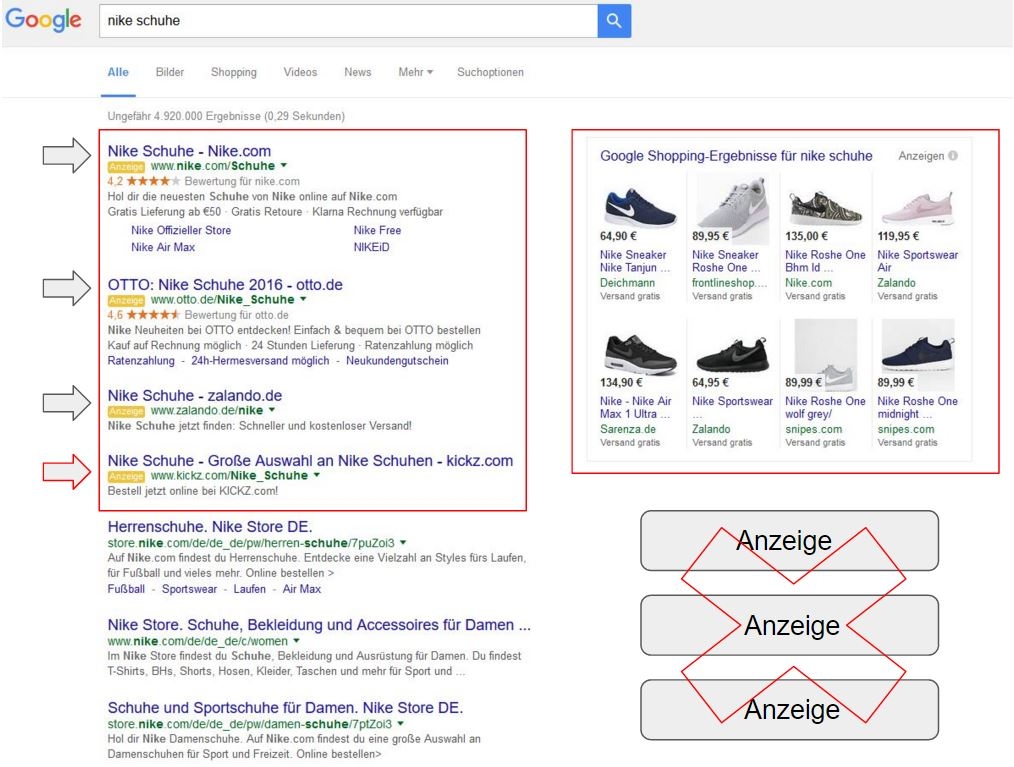Open Nike Schuhe - zalando.de ad
The image size is (1014, 767).
pyautogui.click(x=195, y=395)
